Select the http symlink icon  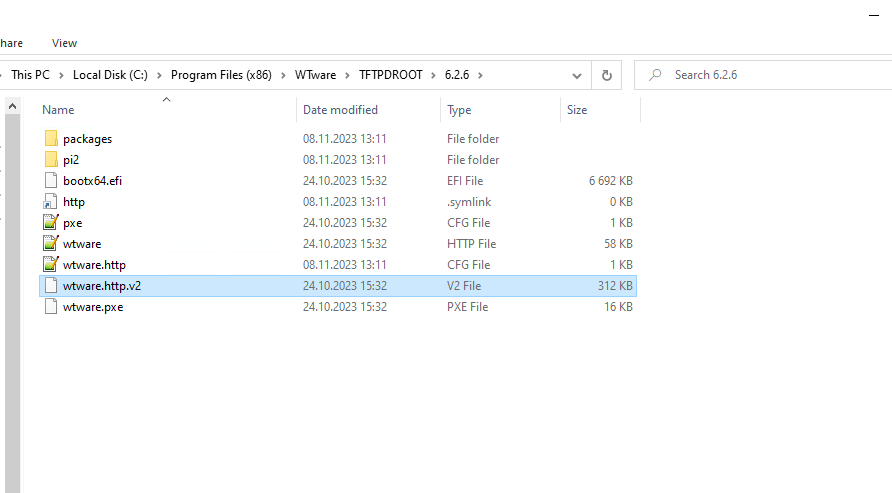click(x=51, y=202)
